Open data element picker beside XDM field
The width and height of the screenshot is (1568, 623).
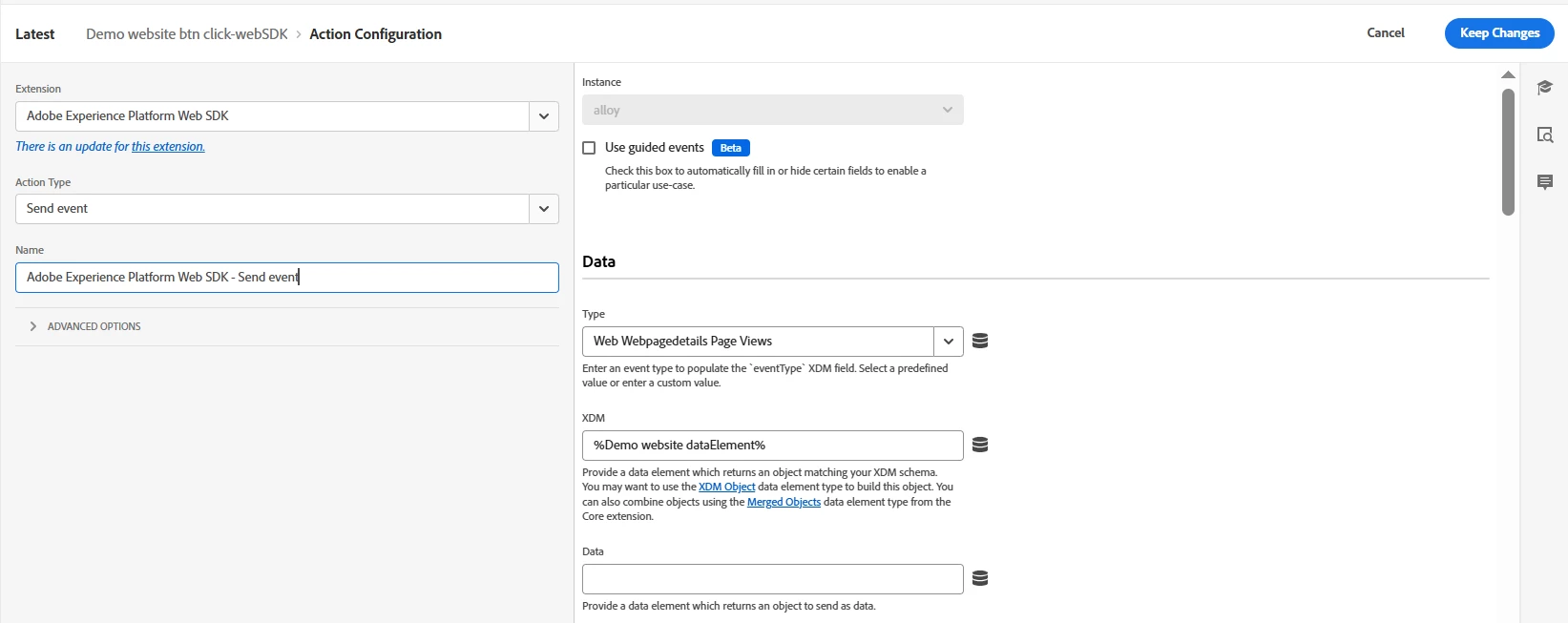(x=979, y=445)
